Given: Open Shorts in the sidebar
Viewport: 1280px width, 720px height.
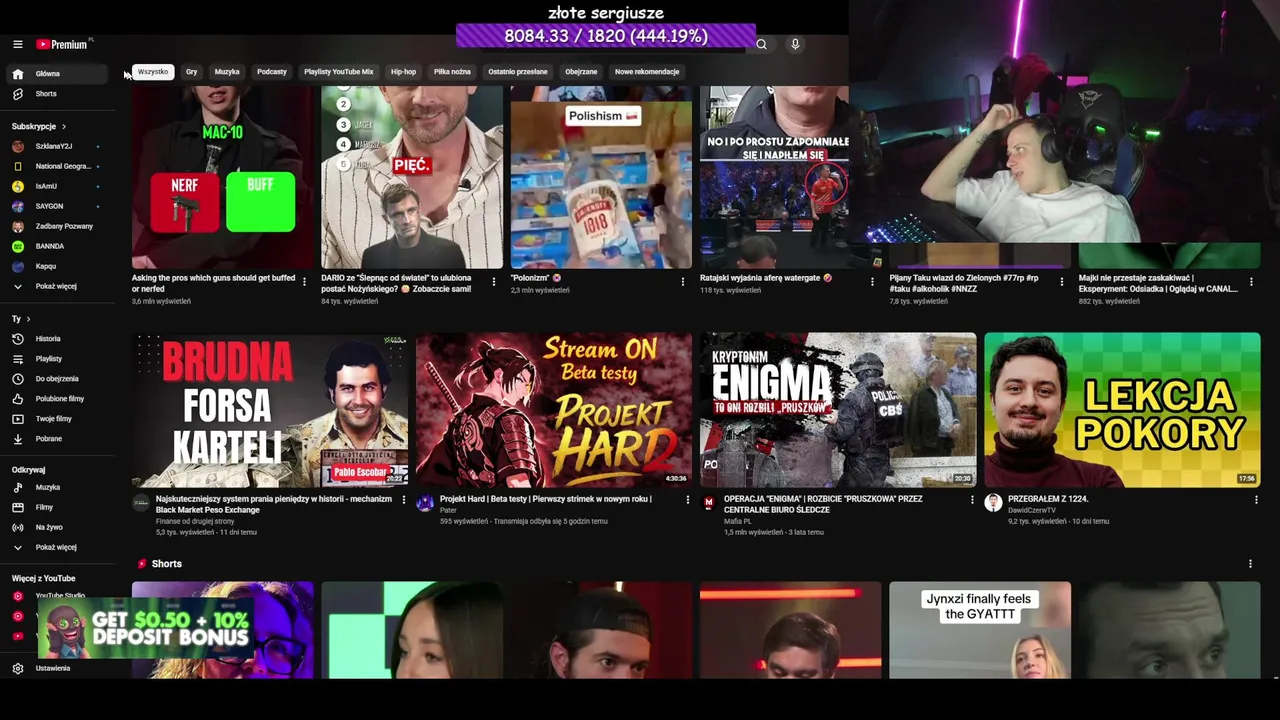Looking at the screenshot, I should (x=58, y=94).
